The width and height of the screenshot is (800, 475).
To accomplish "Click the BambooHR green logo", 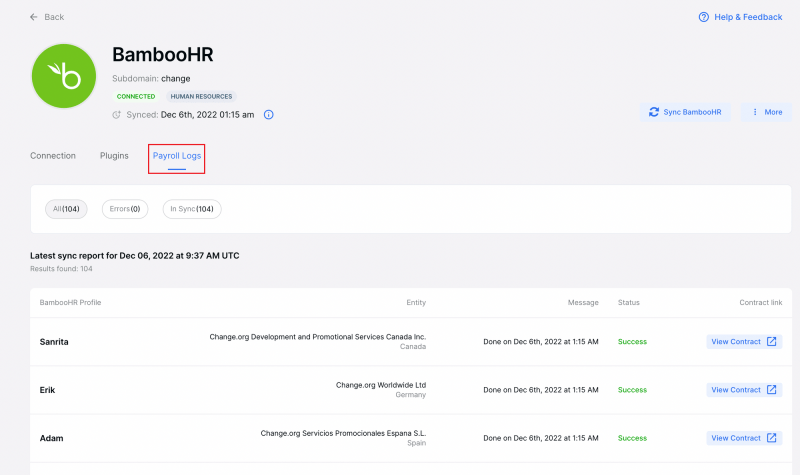I will 64,76.
